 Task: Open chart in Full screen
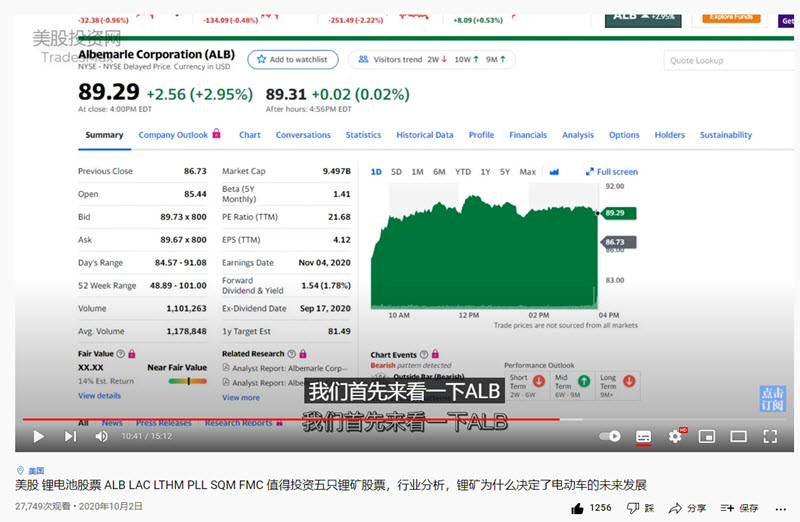[x=612, y=172]
